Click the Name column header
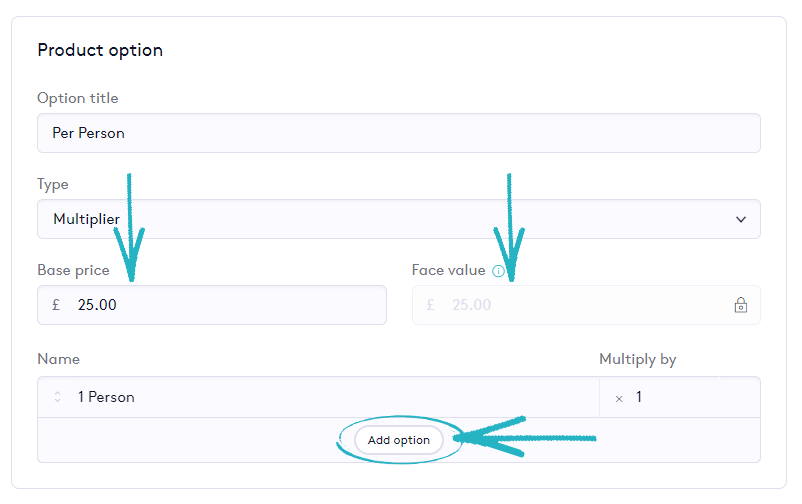Image resolution: width=802 pixels, height=504 pixels. pyautogui.click(x=58, y=359)
